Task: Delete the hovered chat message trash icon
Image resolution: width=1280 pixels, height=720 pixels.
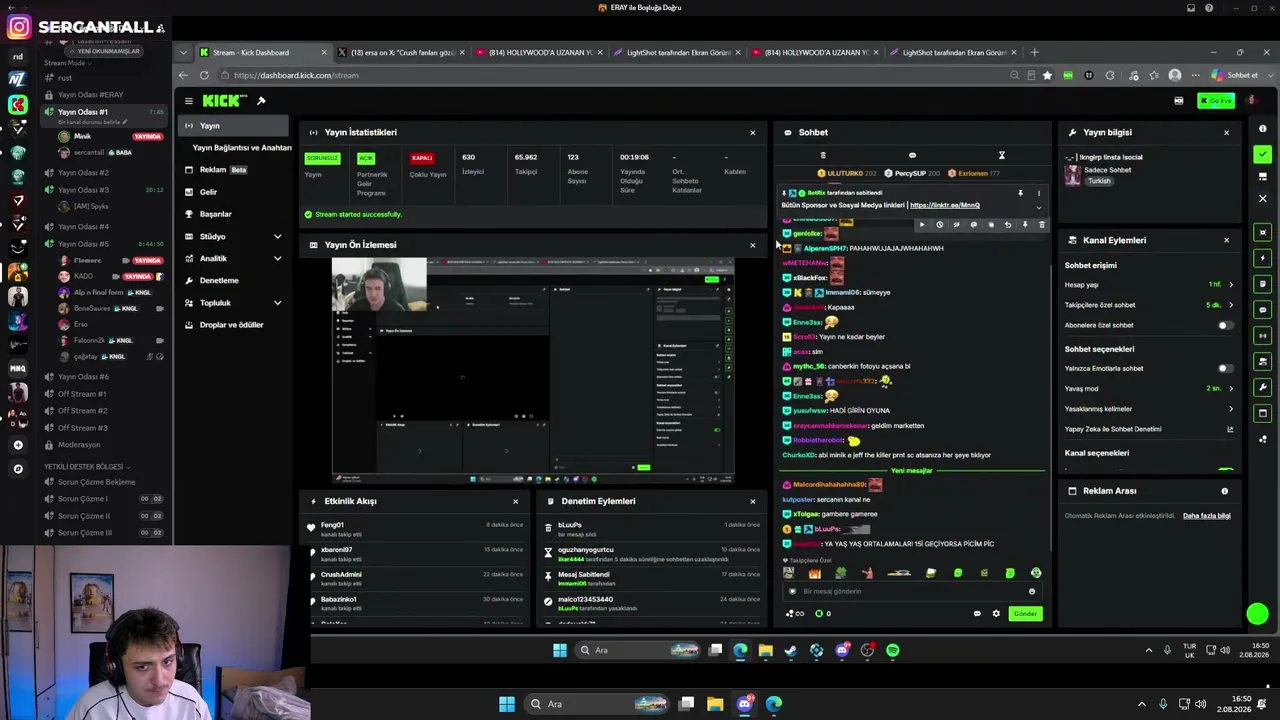Action: click(x=1042, y=225)
